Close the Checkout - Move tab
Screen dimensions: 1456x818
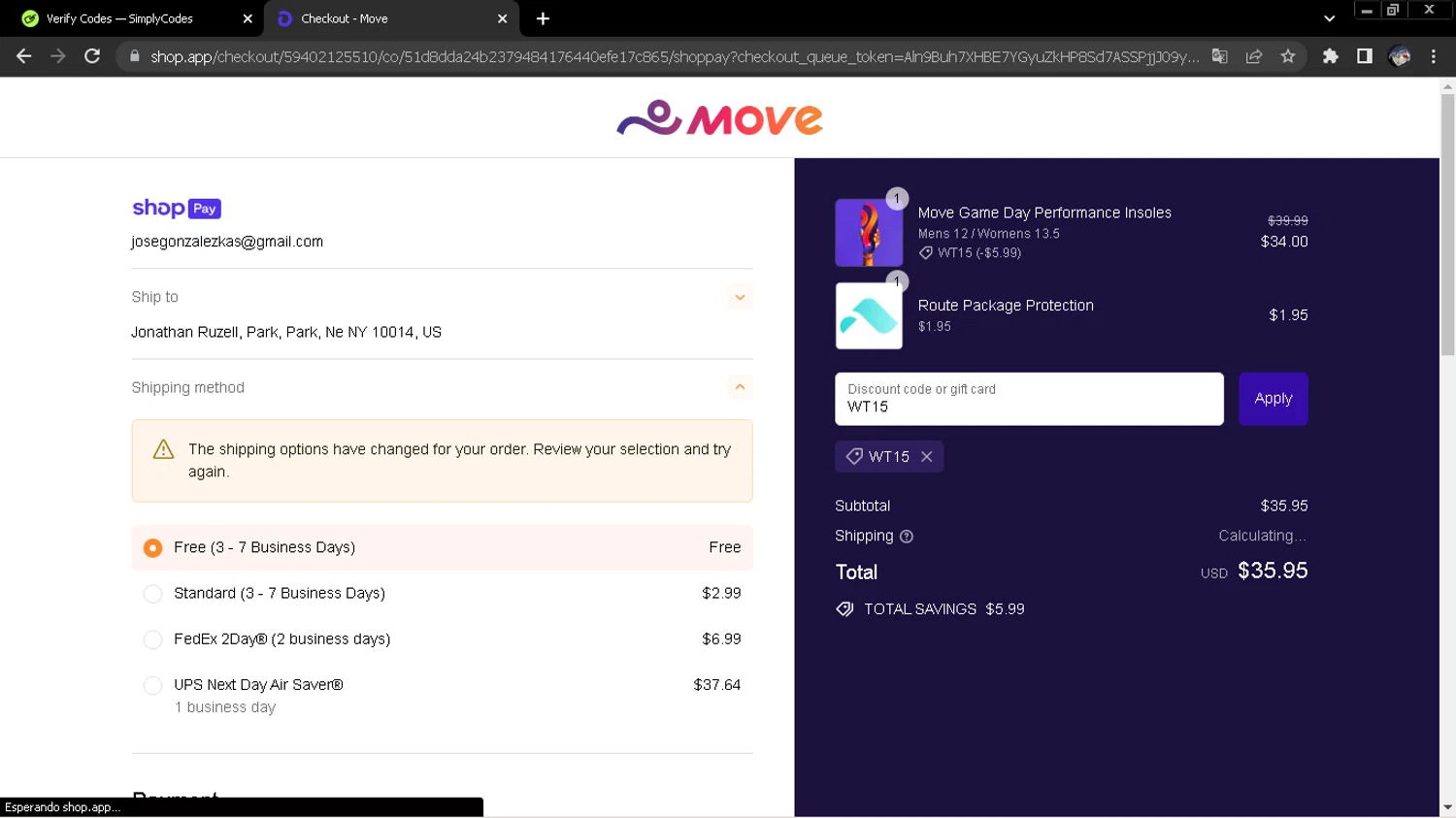tap(502, 18)
